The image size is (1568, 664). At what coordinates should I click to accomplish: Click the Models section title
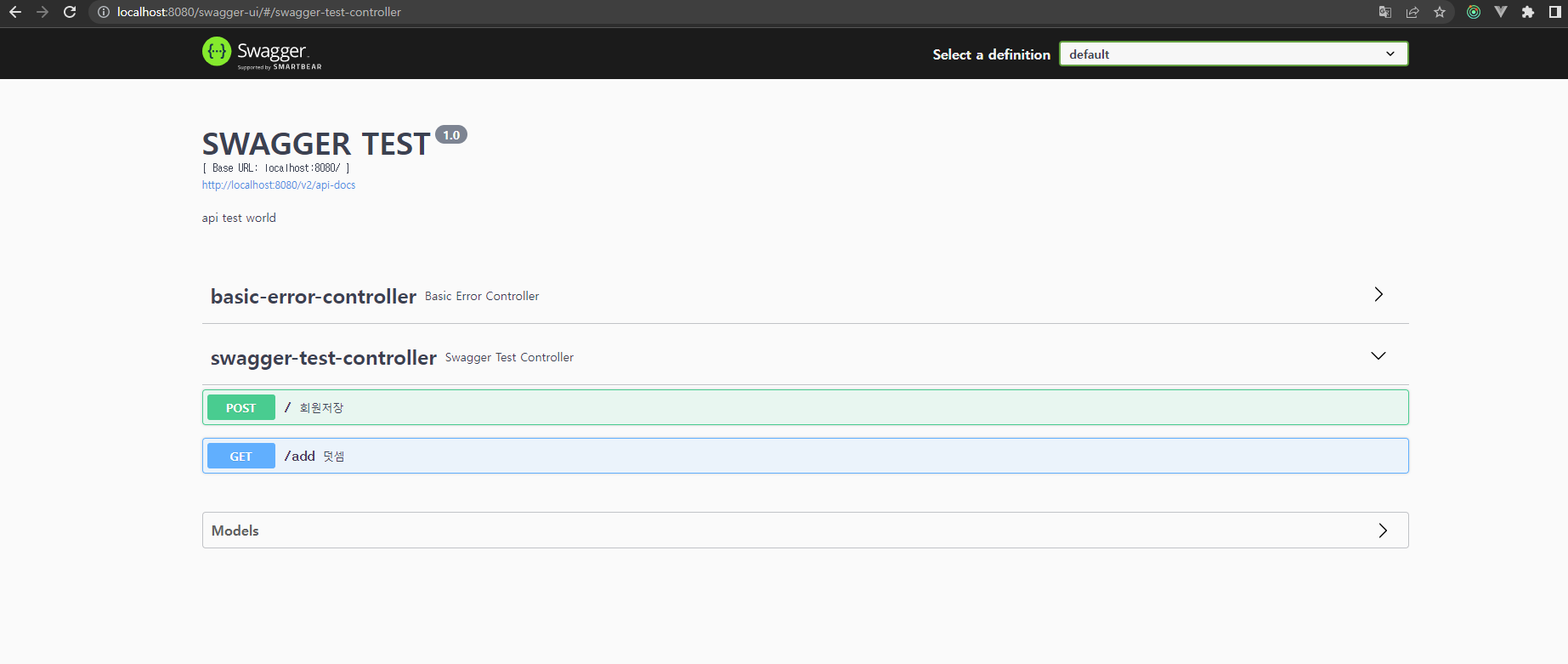click(x=235, y=531)
